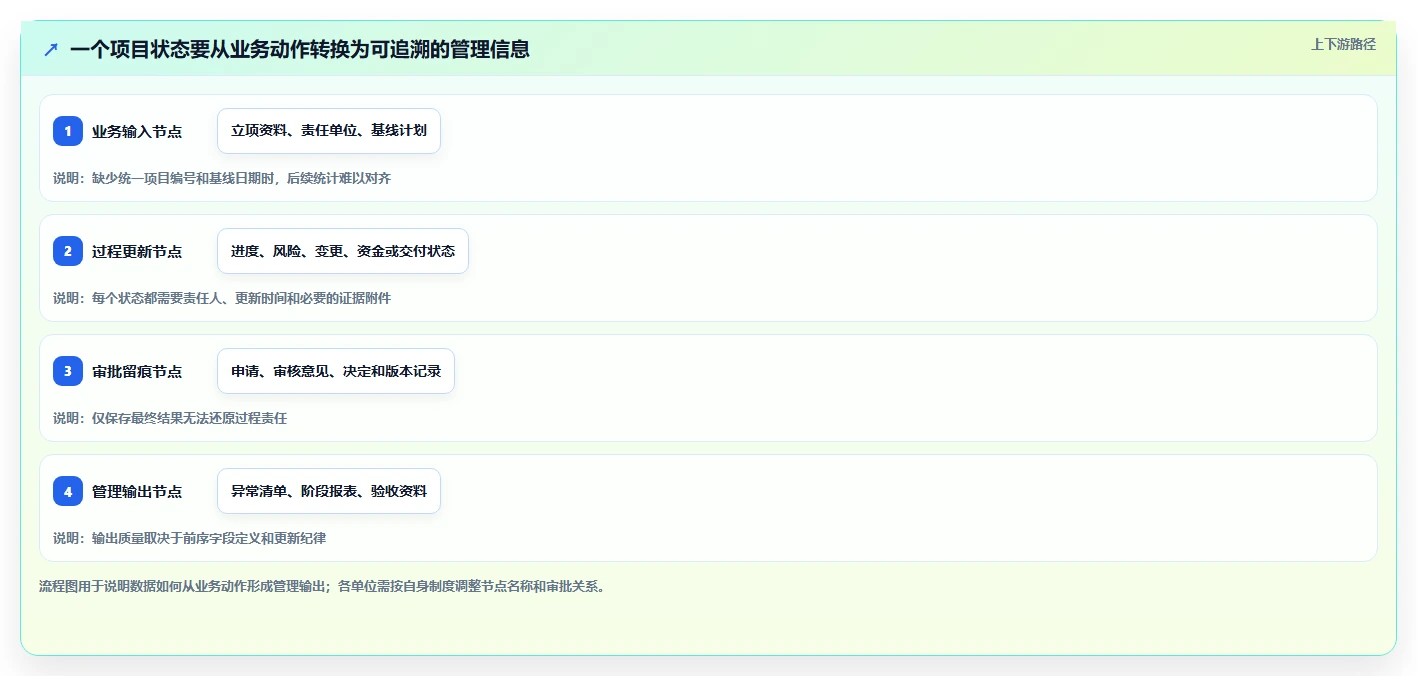Click the 业务输入节点 node label
Screen dimensions: 1417x676
point(137,131)
